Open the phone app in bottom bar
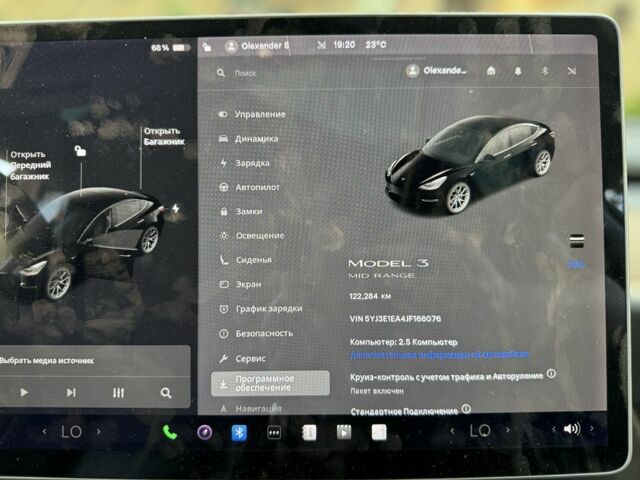640x480 pixels. [x=169, y=432]
